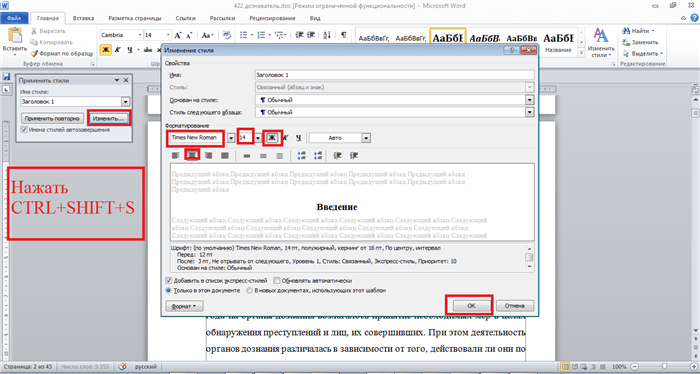
Task: Select В новых документах radio option
Action: (250, 291)
